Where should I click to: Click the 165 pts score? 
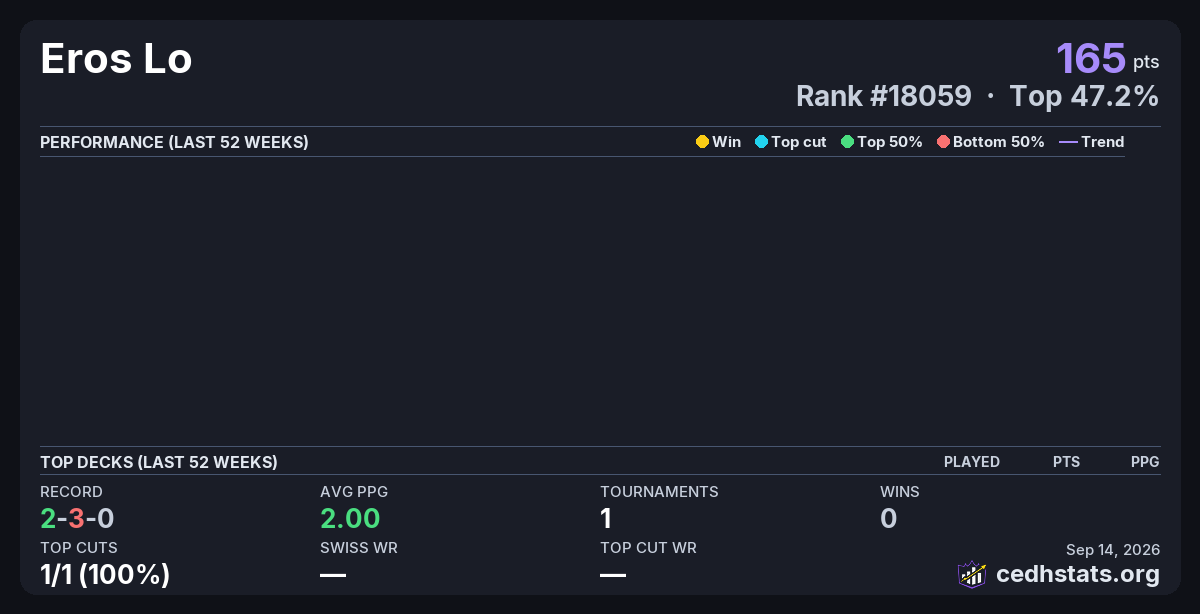(1108, 58)
